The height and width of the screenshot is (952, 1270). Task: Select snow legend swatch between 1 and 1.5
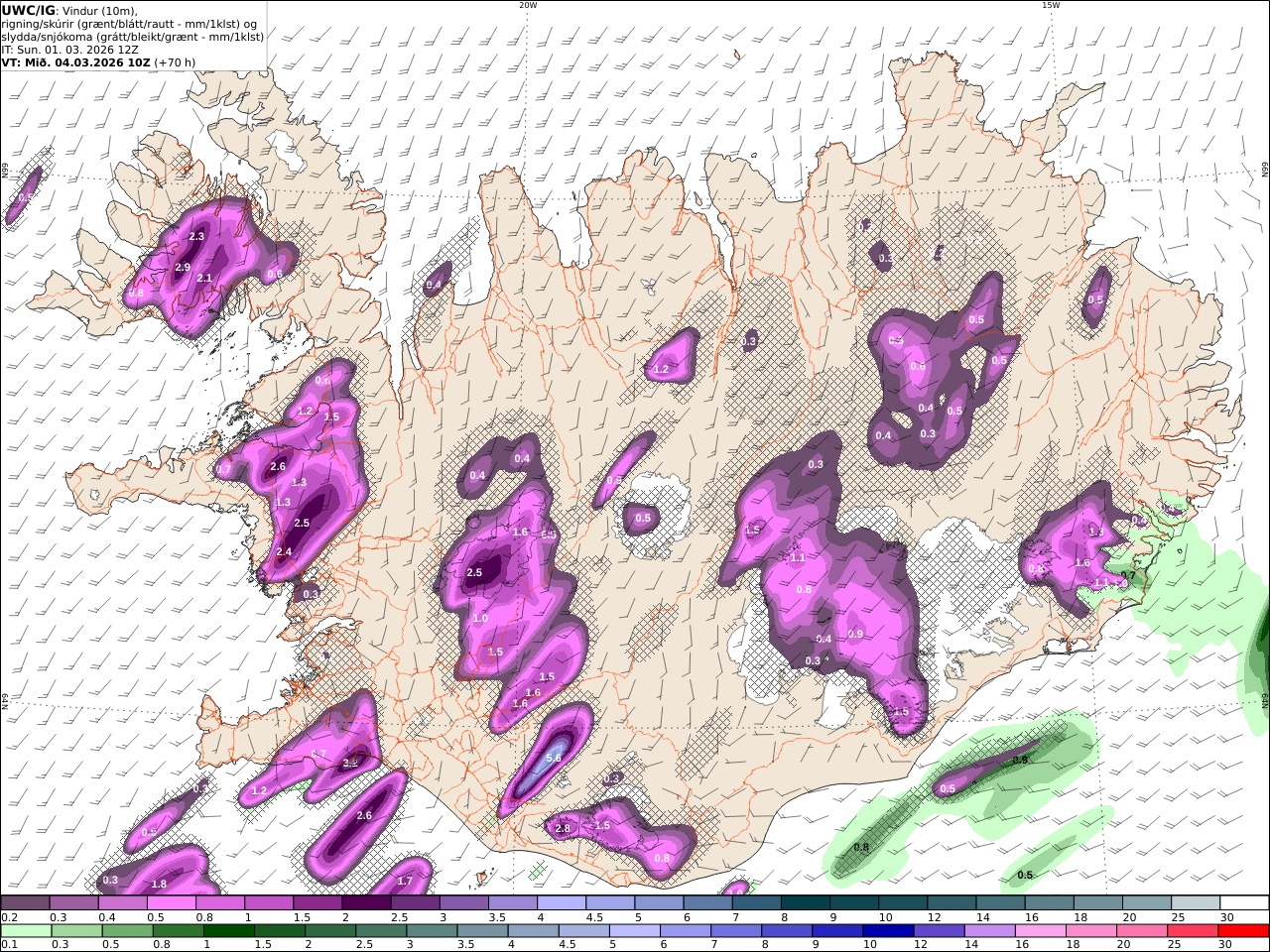pos(268,902)
